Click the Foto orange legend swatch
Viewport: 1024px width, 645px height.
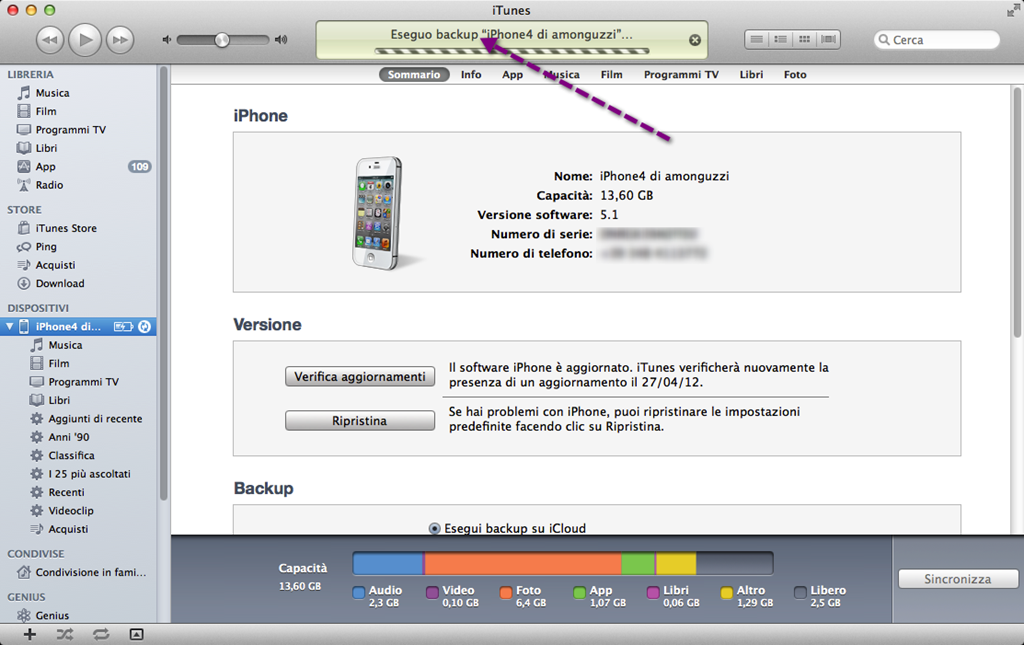click(x=505, y=593)
